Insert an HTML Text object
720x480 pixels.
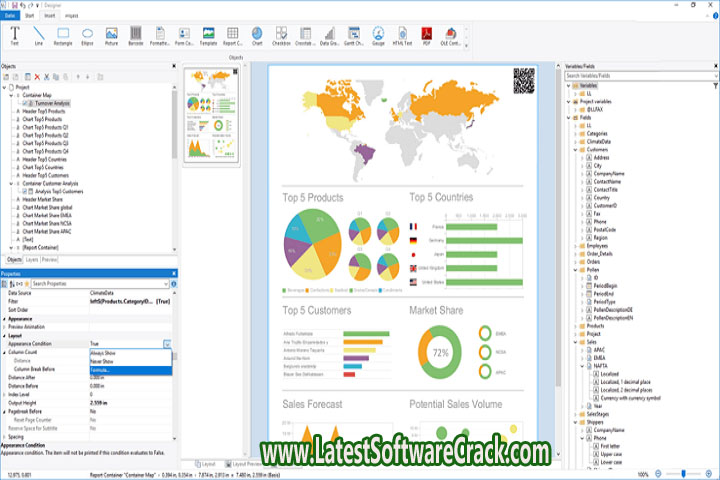[x=402, y=36]
